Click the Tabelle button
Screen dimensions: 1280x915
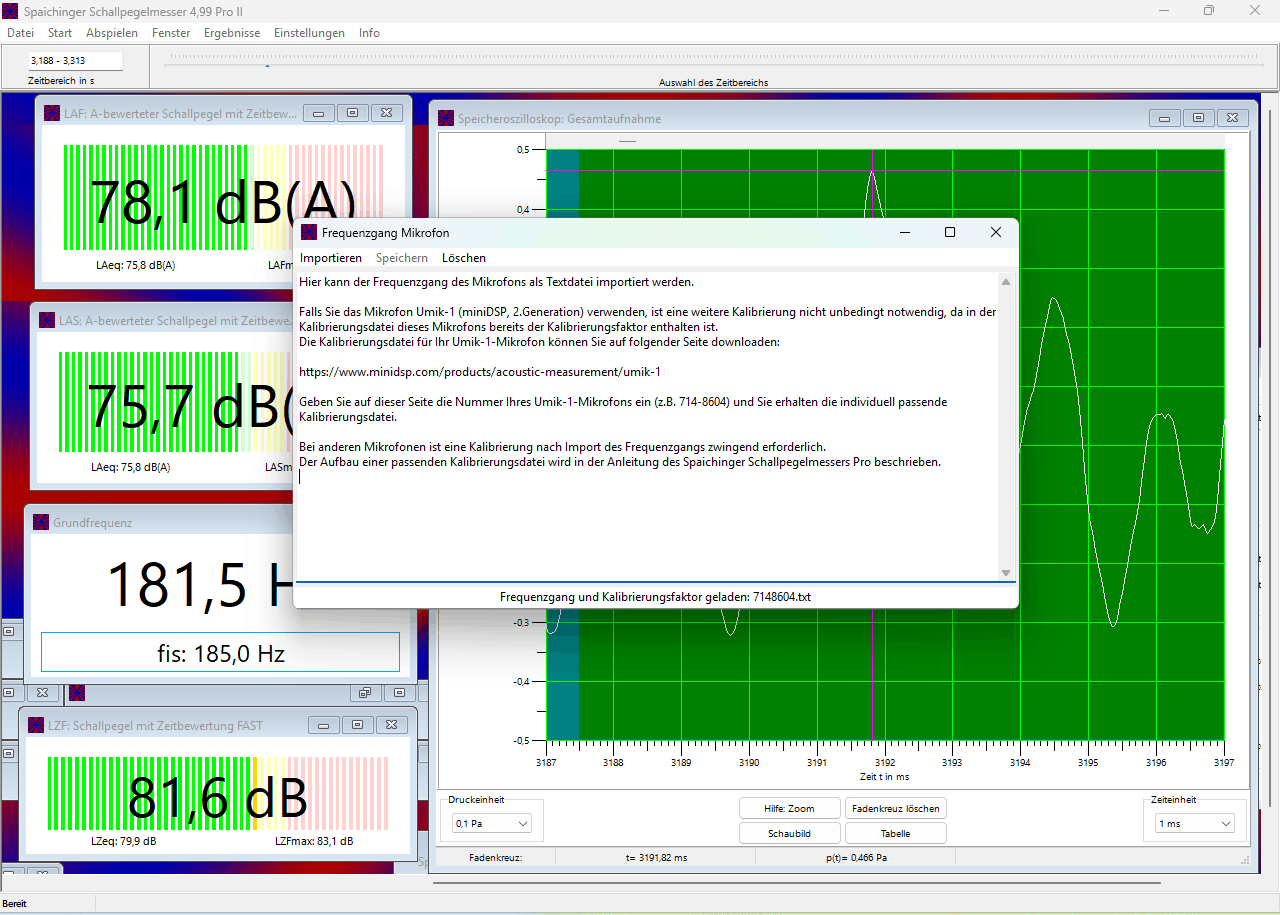point(895,833)
